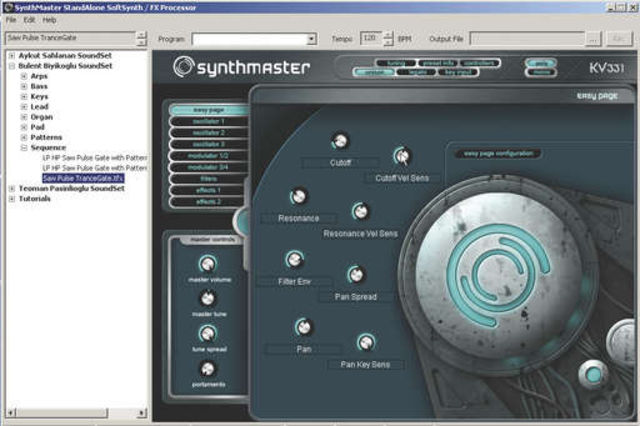Viewport: 640px width, 426px height.
Task: Switch to the effects 2 tab
Action: click(x=209, y=202)
